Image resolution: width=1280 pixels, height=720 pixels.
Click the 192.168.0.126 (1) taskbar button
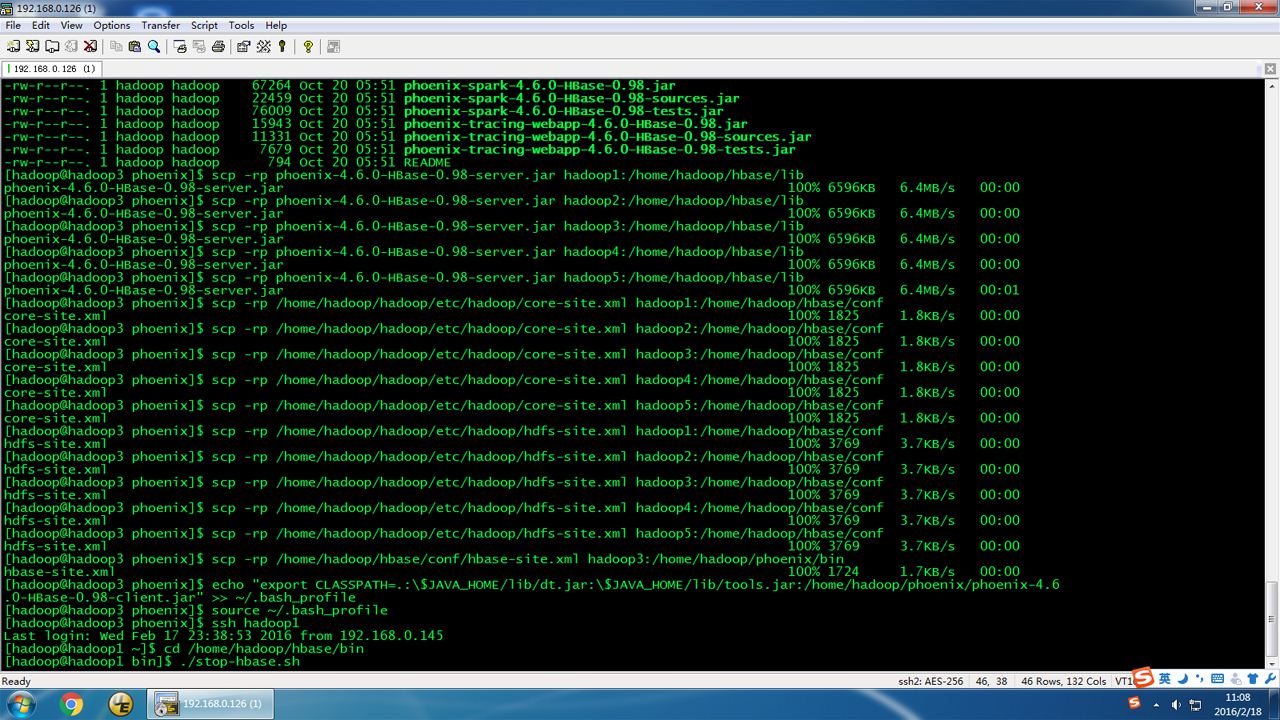tap(210, 704)
